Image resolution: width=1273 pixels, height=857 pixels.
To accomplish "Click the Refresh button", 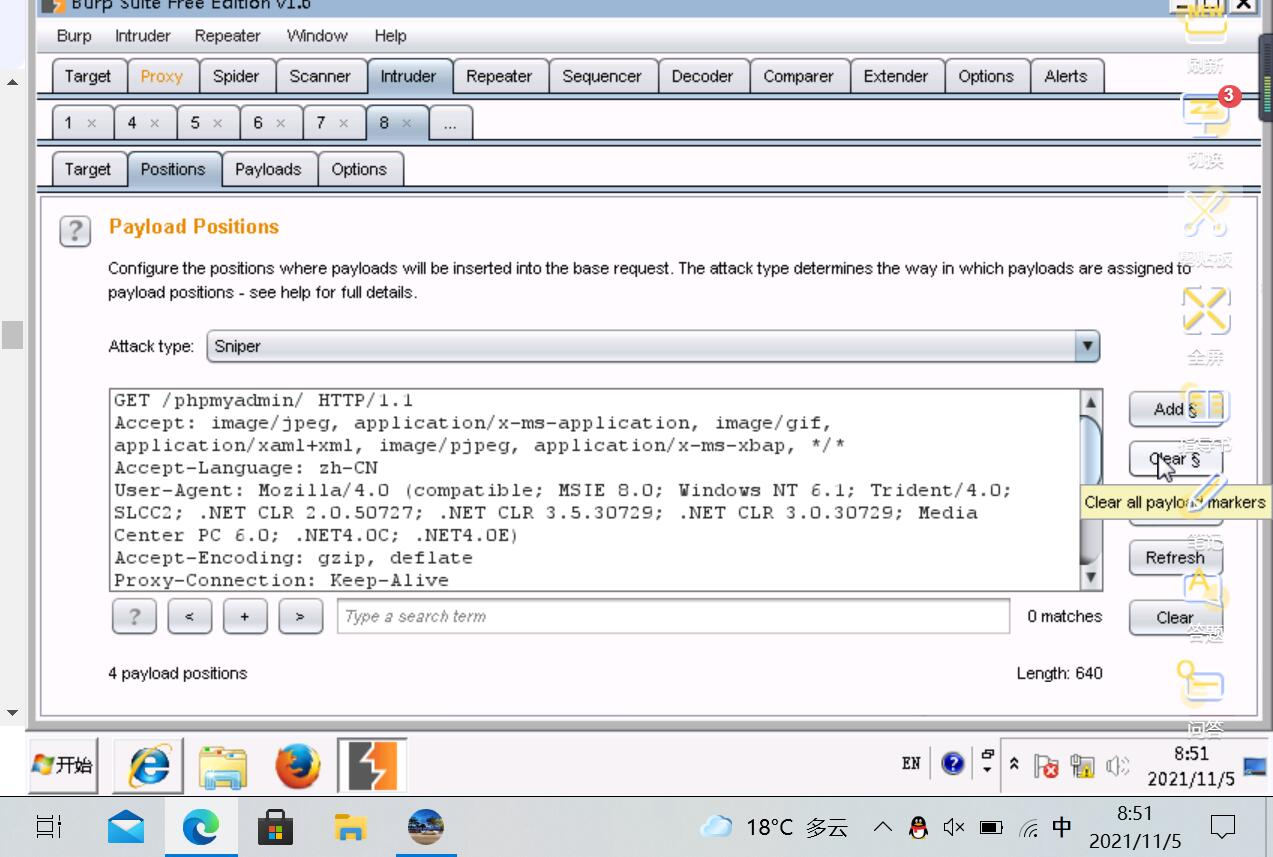I will (1176, 558).
